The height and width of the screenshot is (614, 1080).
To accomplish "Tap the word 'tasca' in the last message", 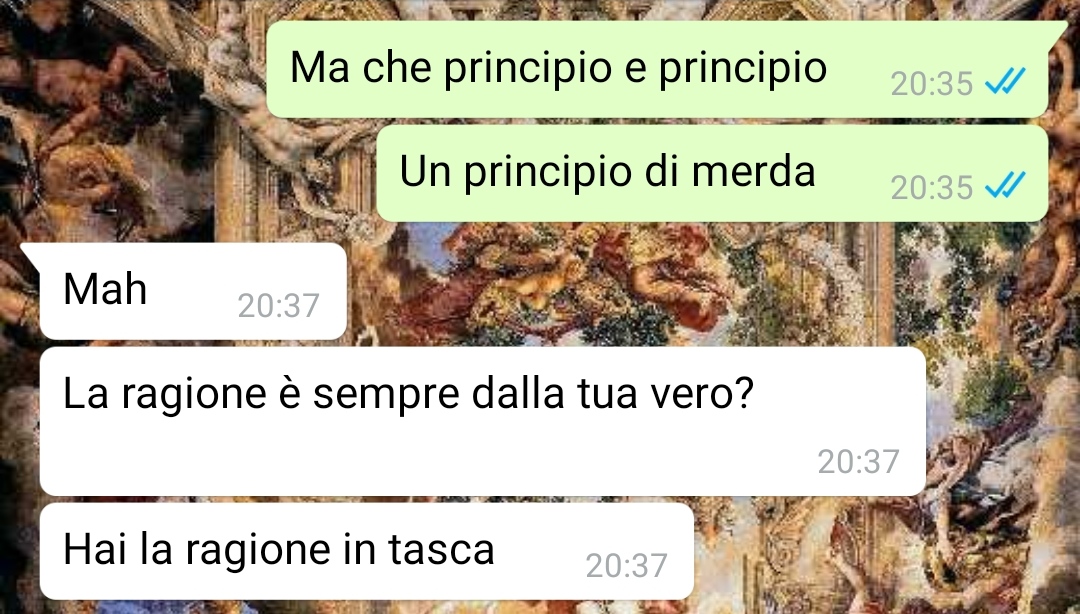I will (x=441, y=550).
